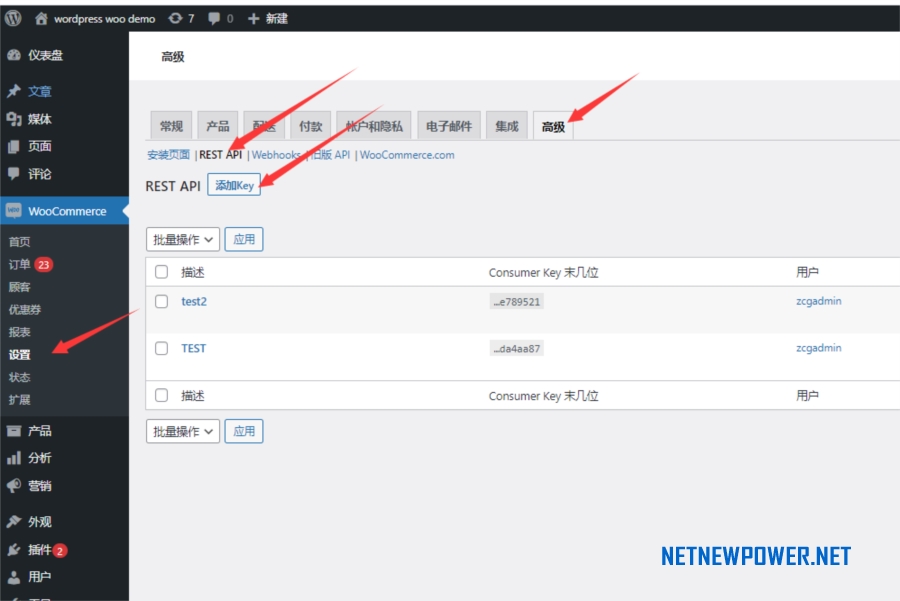Open 状态 in the WooCommerce submenu

20,377
